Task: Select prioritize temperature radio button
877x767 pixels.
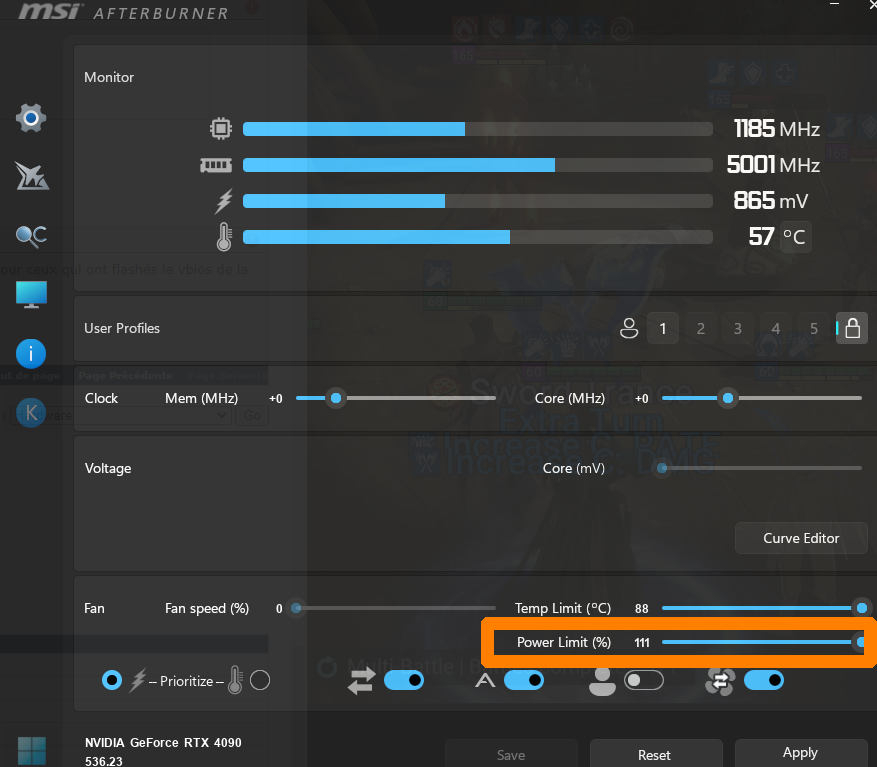Action: pyautogui.click(x=260, y=680)
